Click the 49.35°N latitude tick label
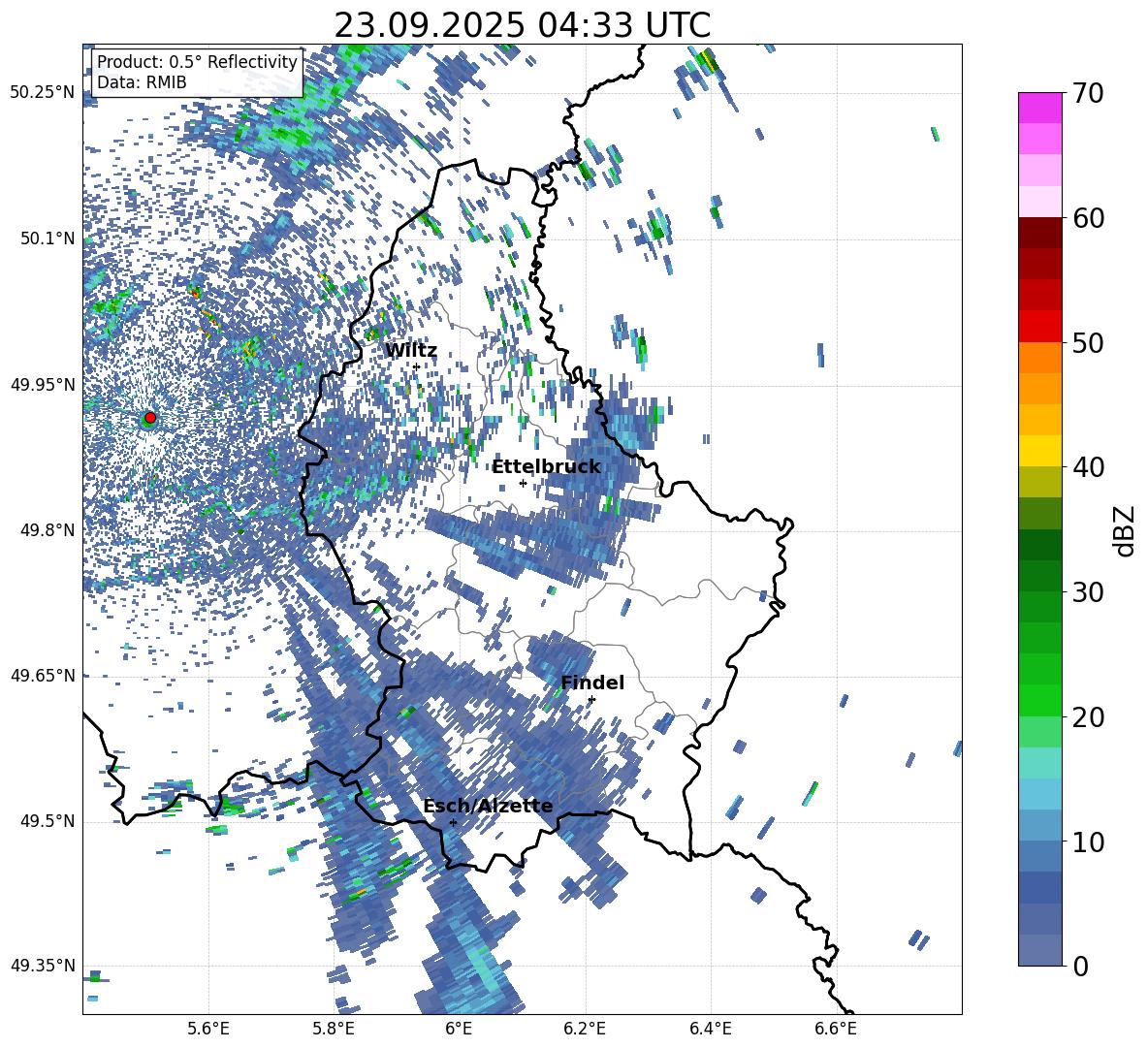1148x1048 pixels. click(43, 966)
